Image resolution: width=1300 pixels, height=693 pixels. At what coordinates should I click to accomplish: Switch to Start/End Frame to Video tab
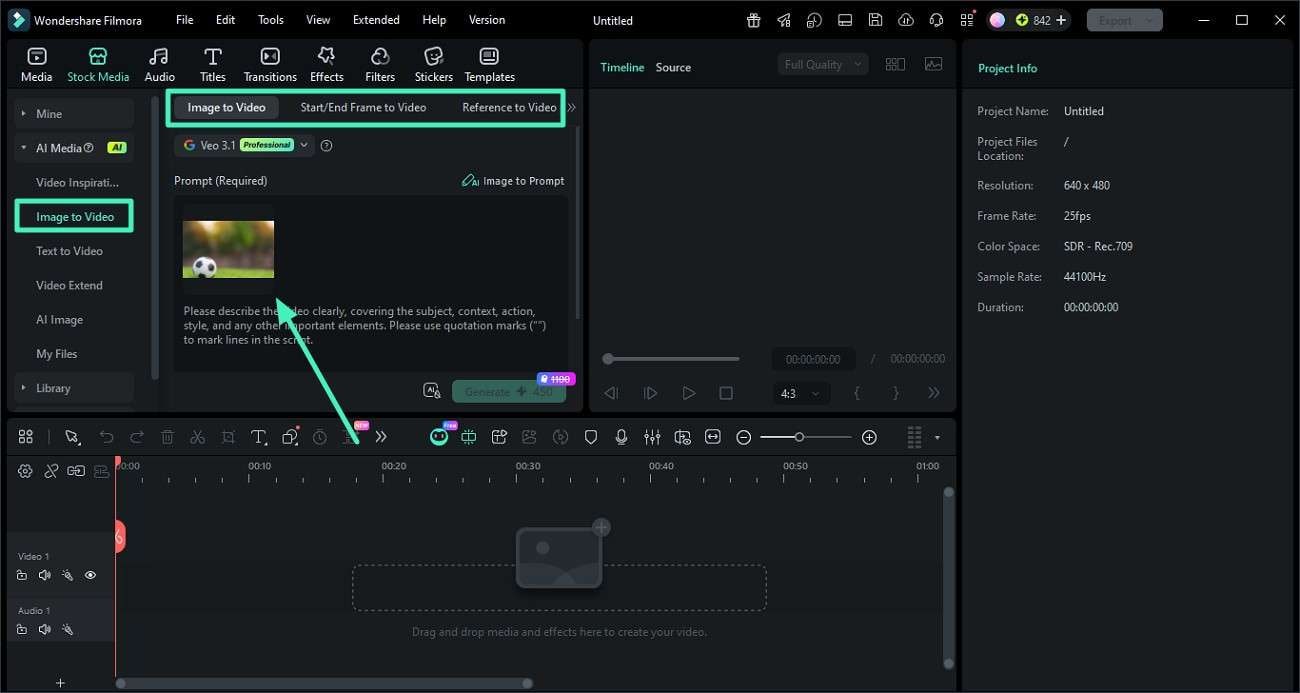(363, 107)
